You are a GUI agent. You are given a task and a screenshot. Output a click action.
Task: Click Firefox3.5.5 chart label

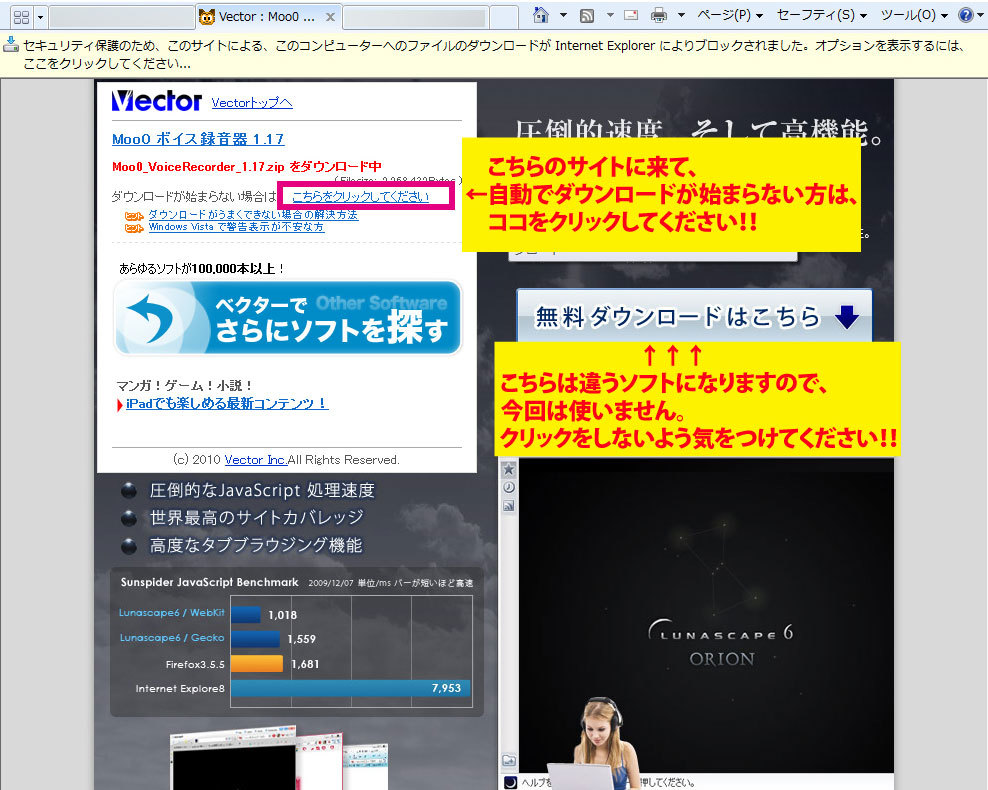[x=195, y=664]
